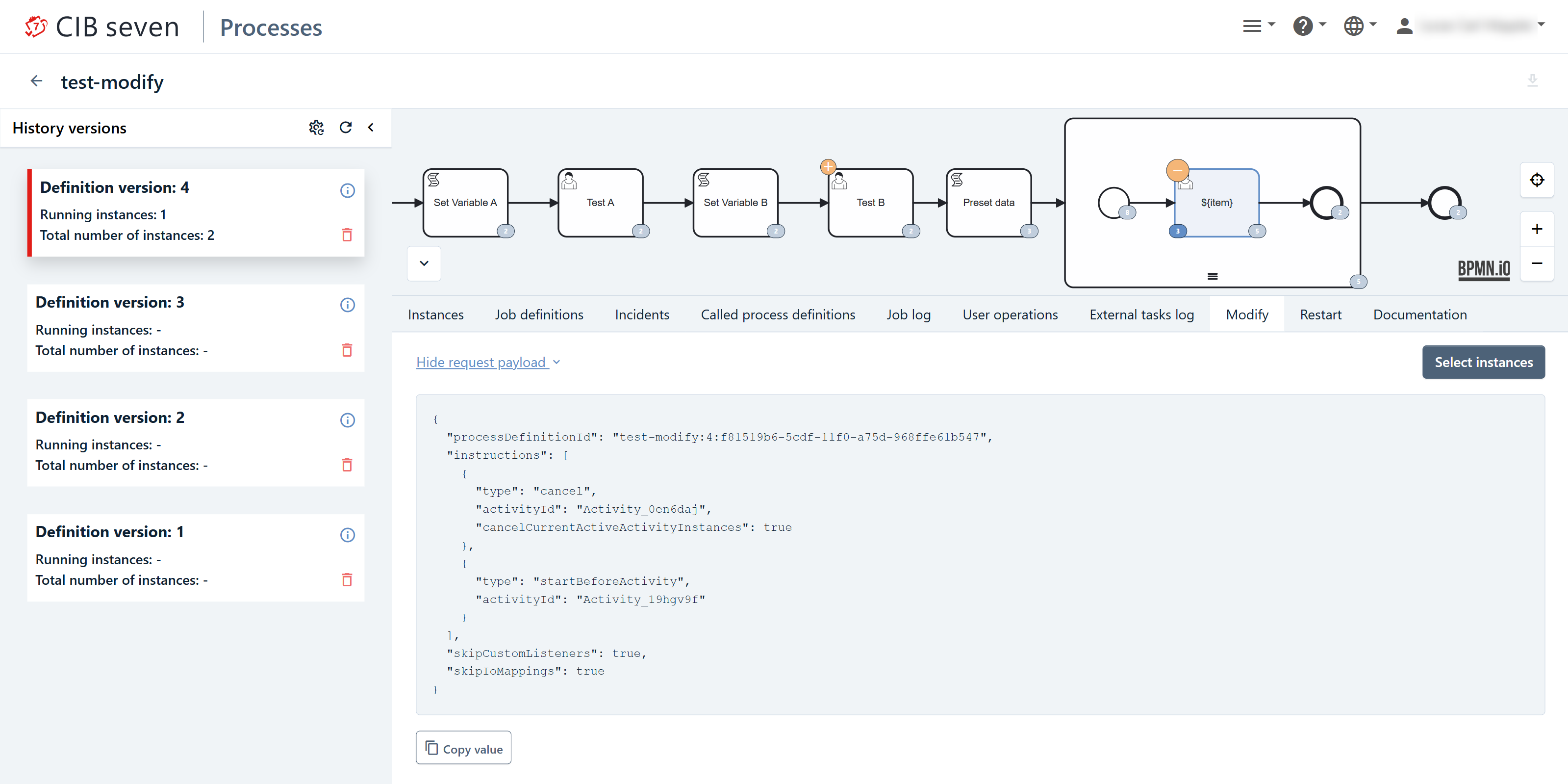This screenshot has width=1568, height=784.
Task: Show info for Definition version 3
Action: [347, 305]
